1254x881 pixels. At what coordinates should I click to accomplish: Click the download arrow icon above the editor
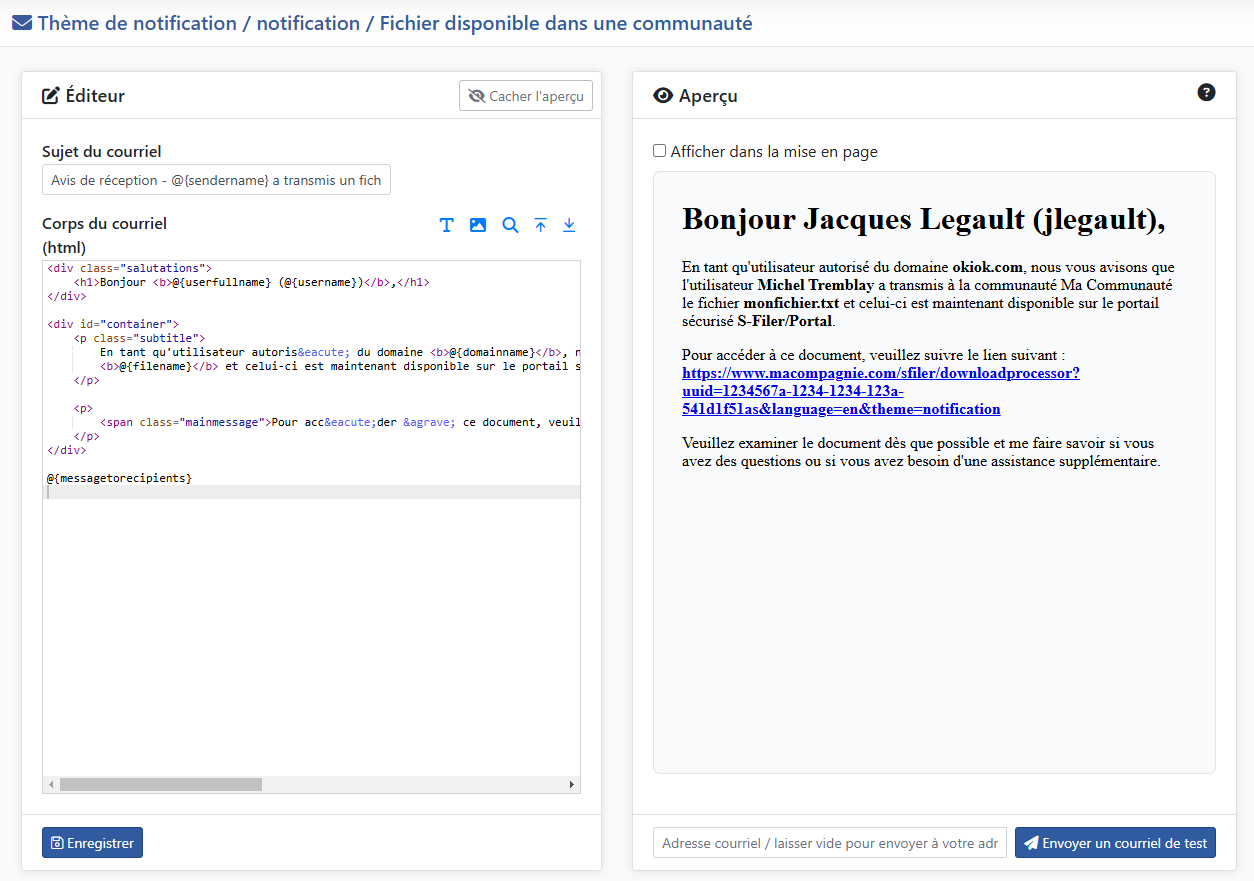[x=569, y=225]
